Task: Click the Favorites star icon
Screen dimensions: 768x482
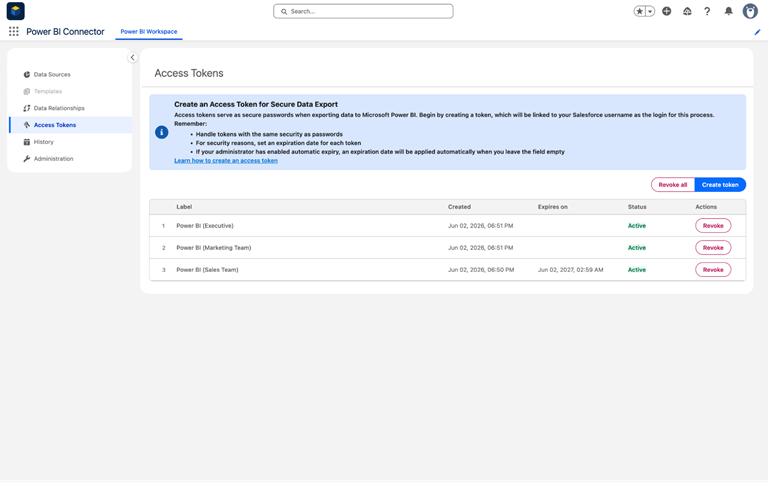Action: pyautogui.click(x=640, y=11)
